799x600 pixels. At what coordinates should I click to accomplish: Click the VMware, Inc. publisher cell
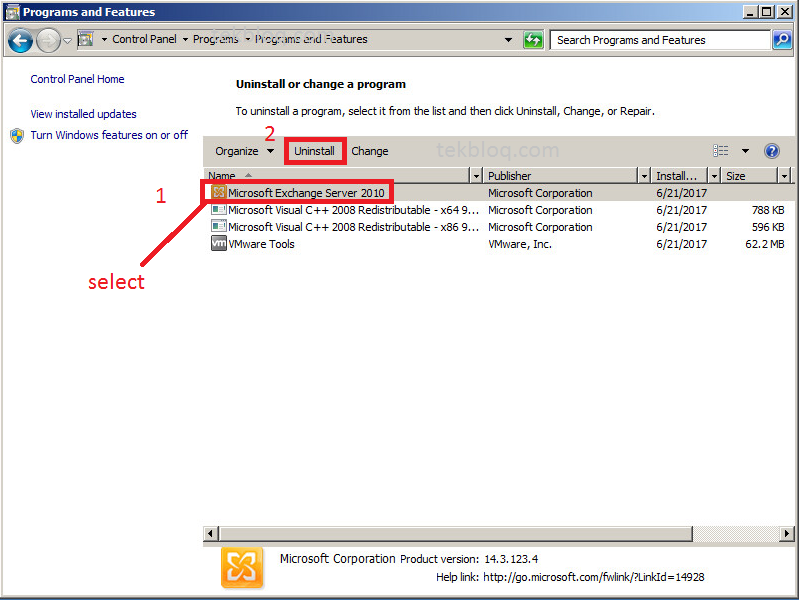point(520,244)
